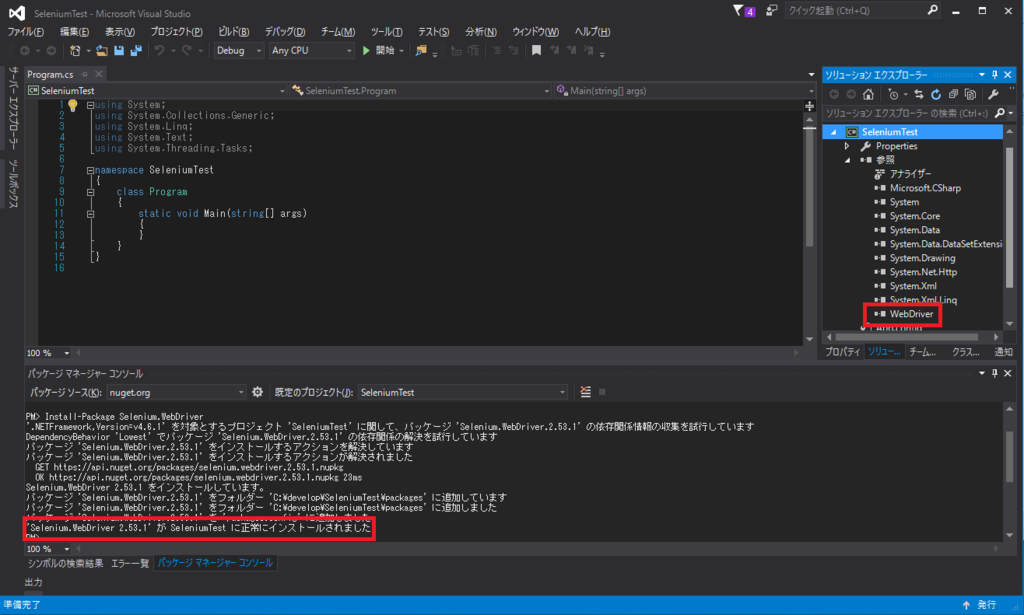Toggle the bookmark icon in toolbar

tap(536, 50)
